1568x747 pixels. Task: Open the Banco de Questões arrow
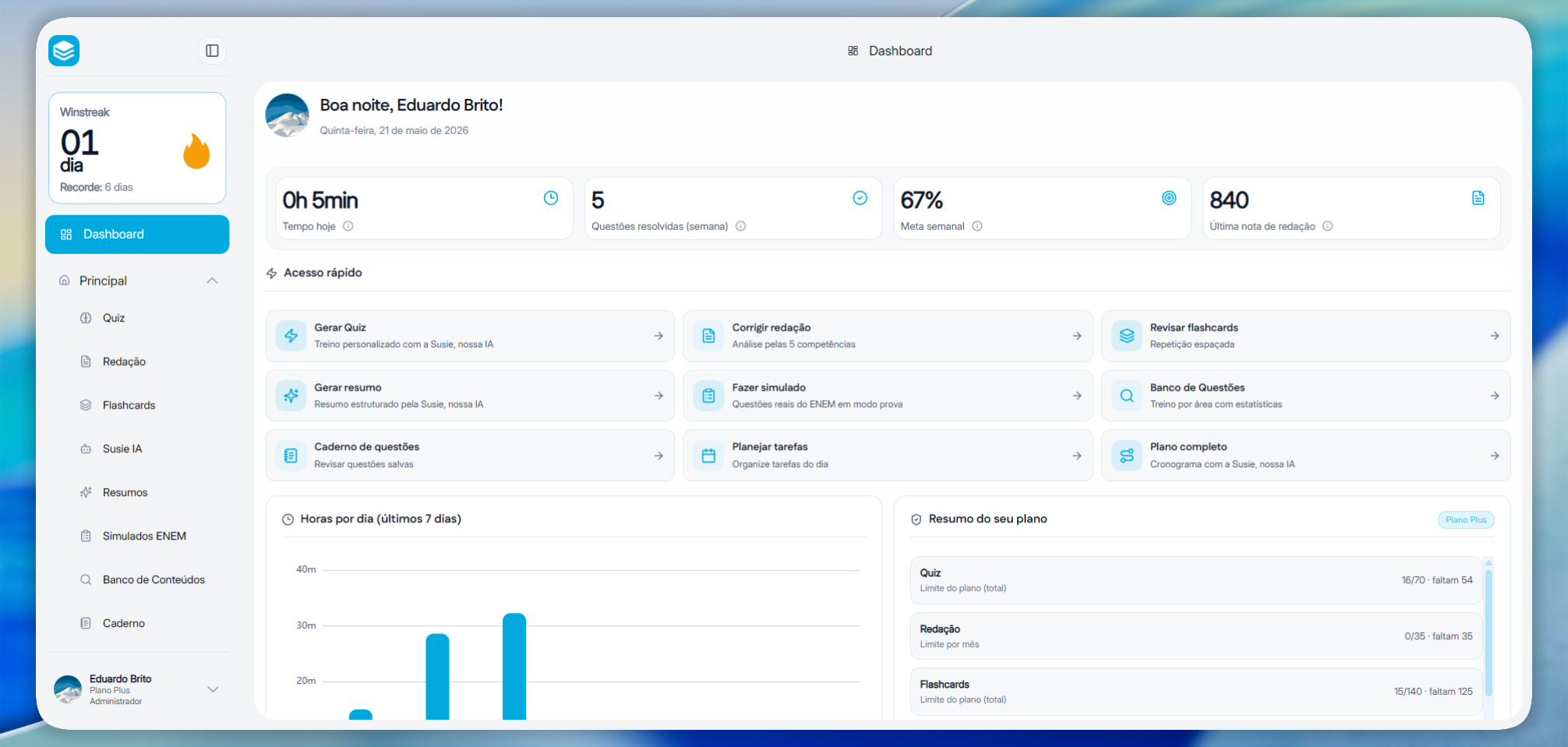[1495, 396]
